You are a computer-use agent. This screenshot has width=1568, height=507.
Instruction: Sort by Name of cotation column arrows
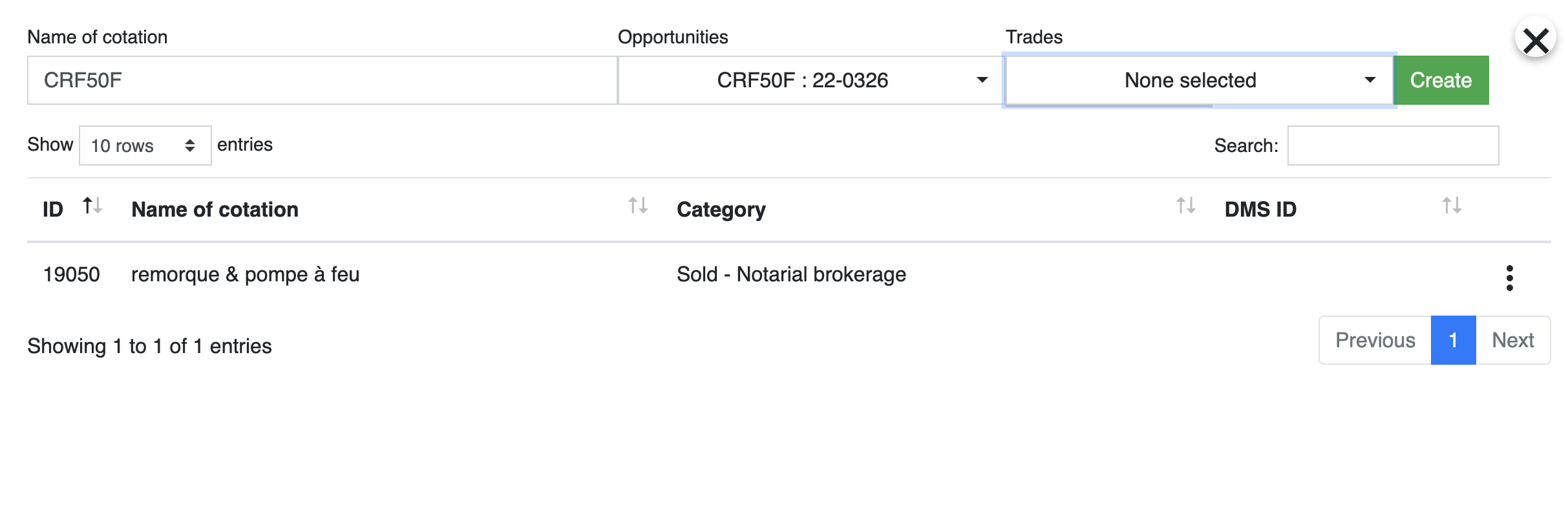pos(638,206)
